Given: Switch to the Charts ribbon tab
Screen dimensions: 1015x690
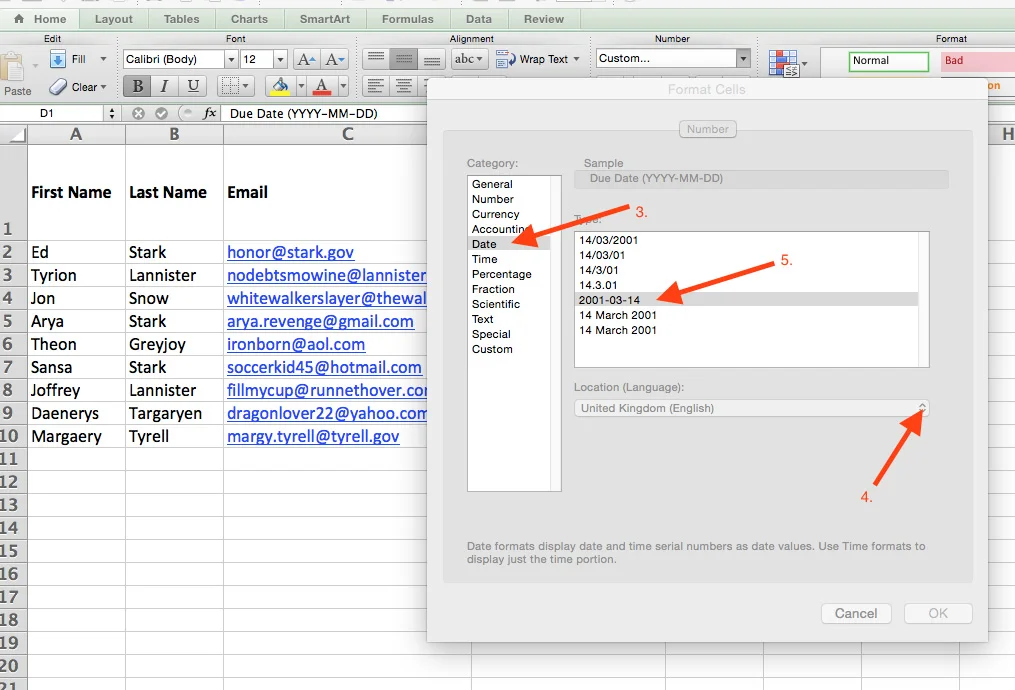Looking at the screenshot, I should point(249,19).
